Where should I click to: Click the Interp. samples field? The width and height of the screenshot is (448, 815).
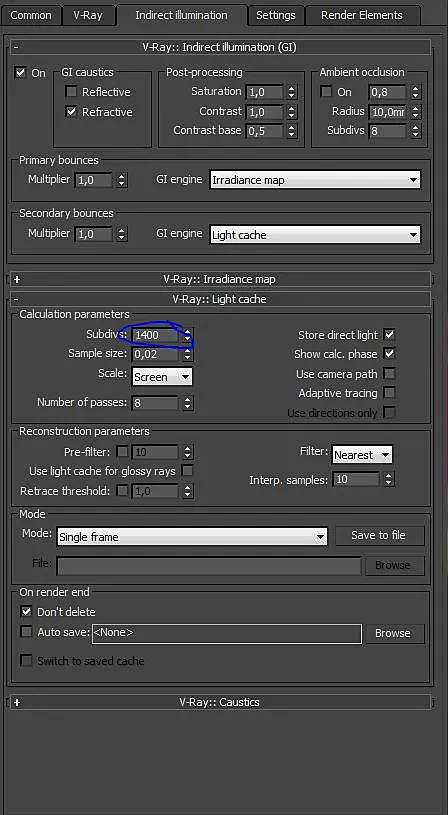point(357,479)
